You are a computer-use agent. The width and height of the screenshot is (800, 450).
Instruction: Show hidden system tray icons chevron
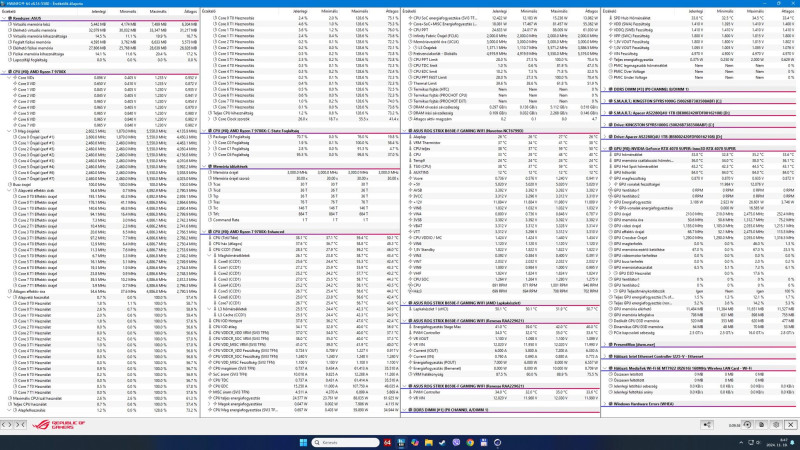741,443
